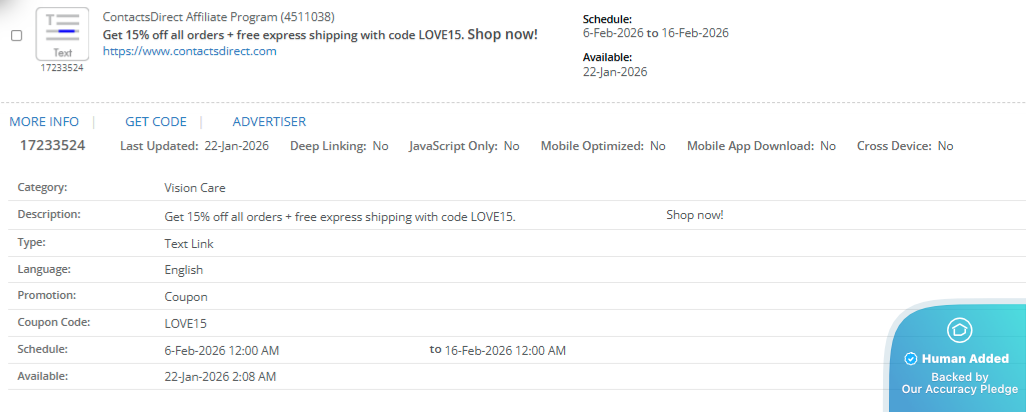Open the ADVERTISER tab

point(269,122)
